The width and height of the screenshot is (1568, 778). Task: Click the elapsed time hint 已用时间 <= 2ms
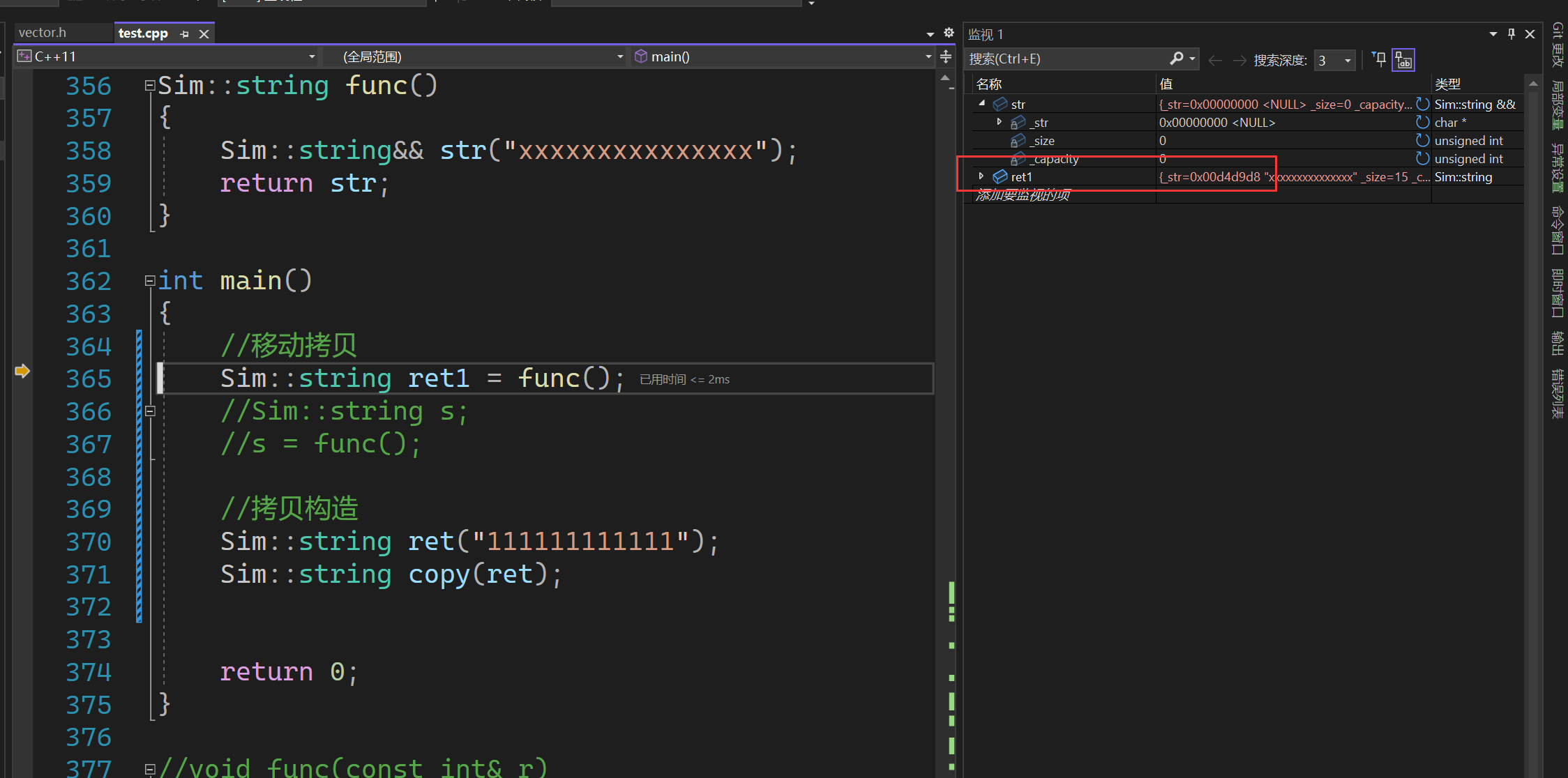coord(684,379)
